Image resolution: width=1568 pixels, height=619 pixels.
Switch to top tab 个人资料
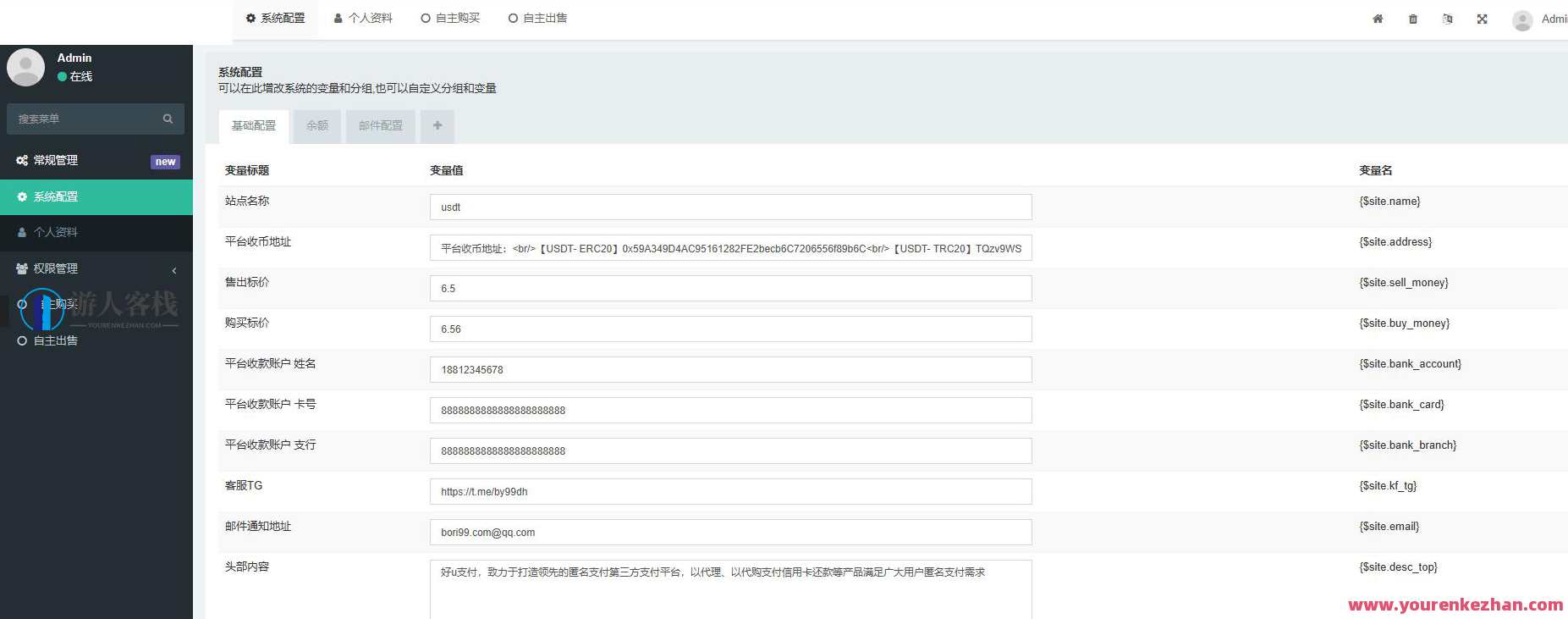pyautogui.click(x=363, y=19)
